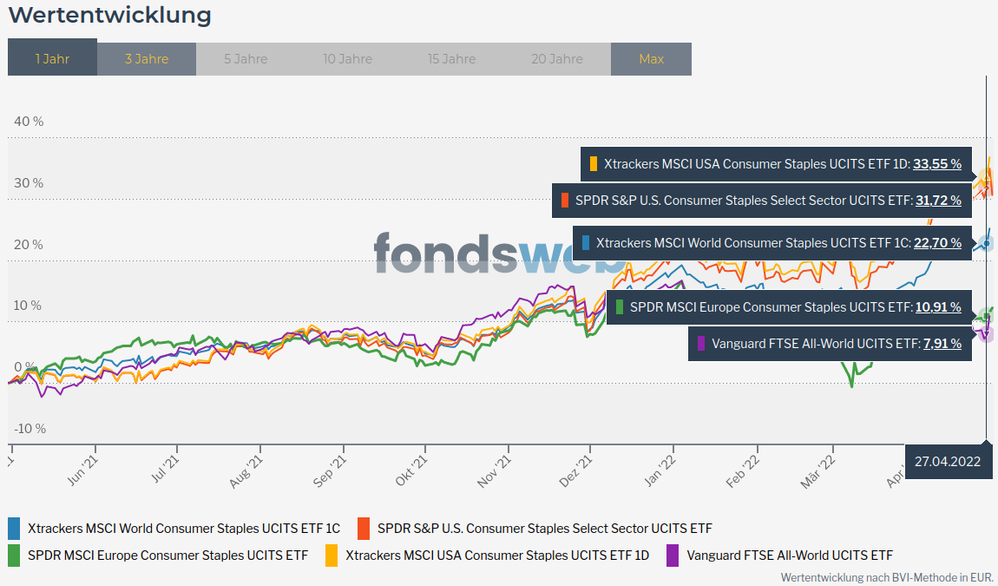This screenshot has width=998, height=586.
Task: Click the orange-red SPDR S&P U.S. legend swatch
Action: [364, 528]
